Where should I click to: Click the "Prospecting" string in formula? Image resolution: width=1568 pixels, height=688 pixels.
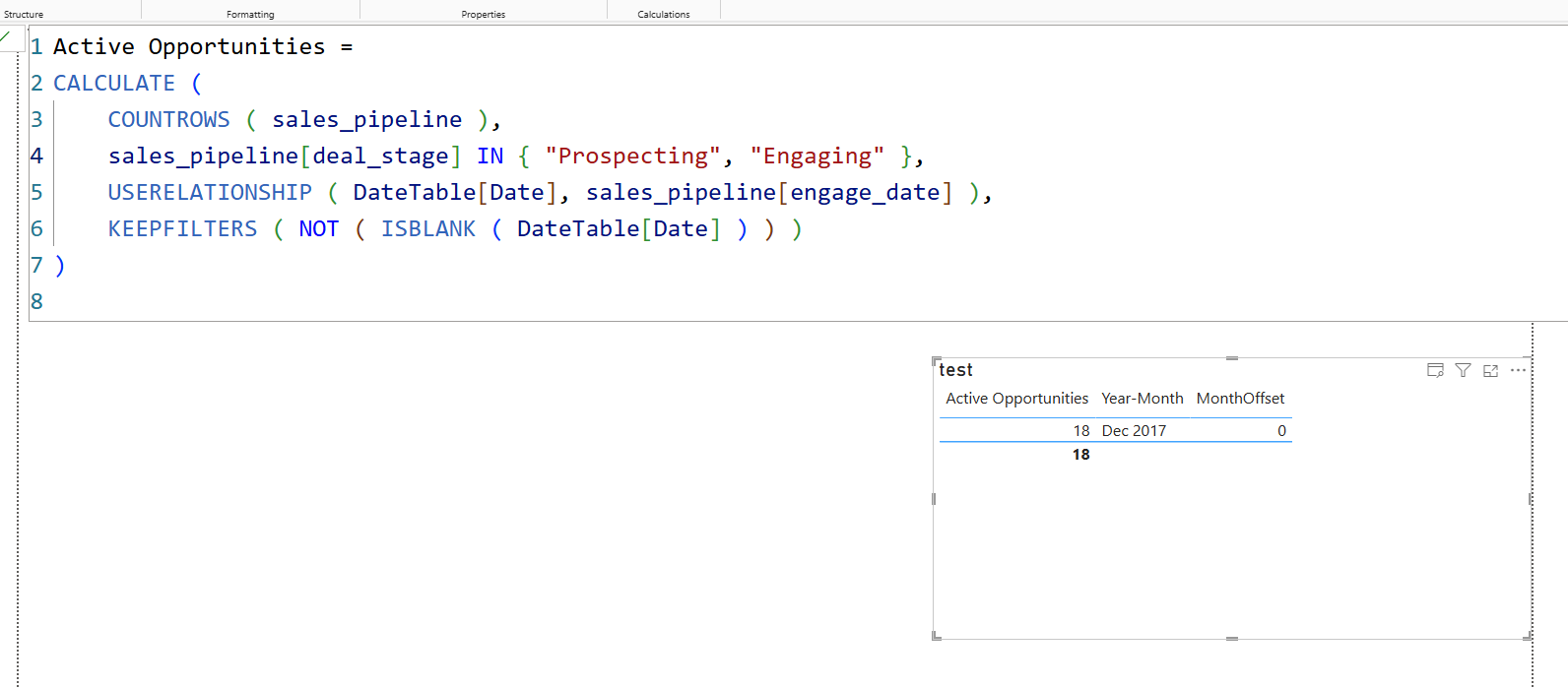[633, 156]
